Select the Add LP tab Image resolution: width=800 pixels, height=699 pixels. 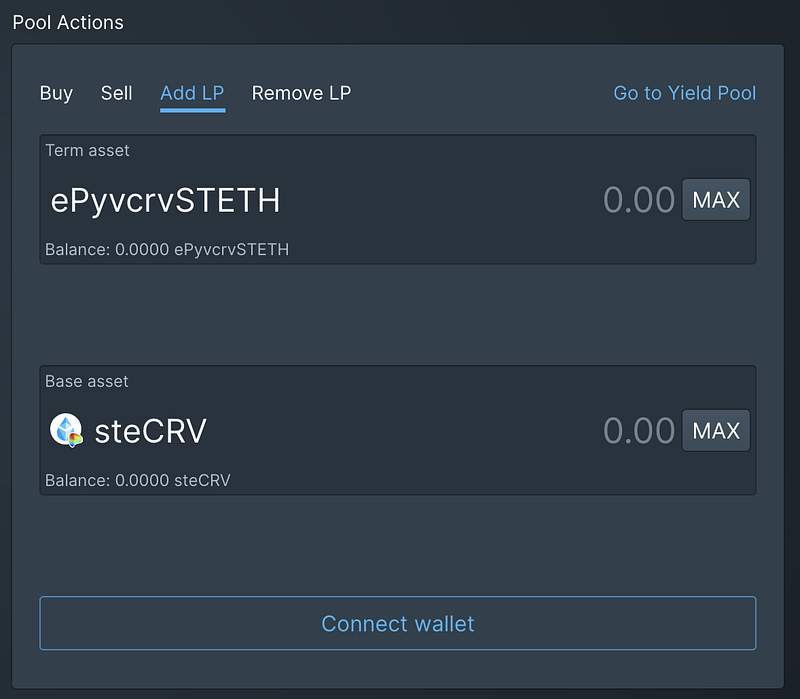pos(192,93)
